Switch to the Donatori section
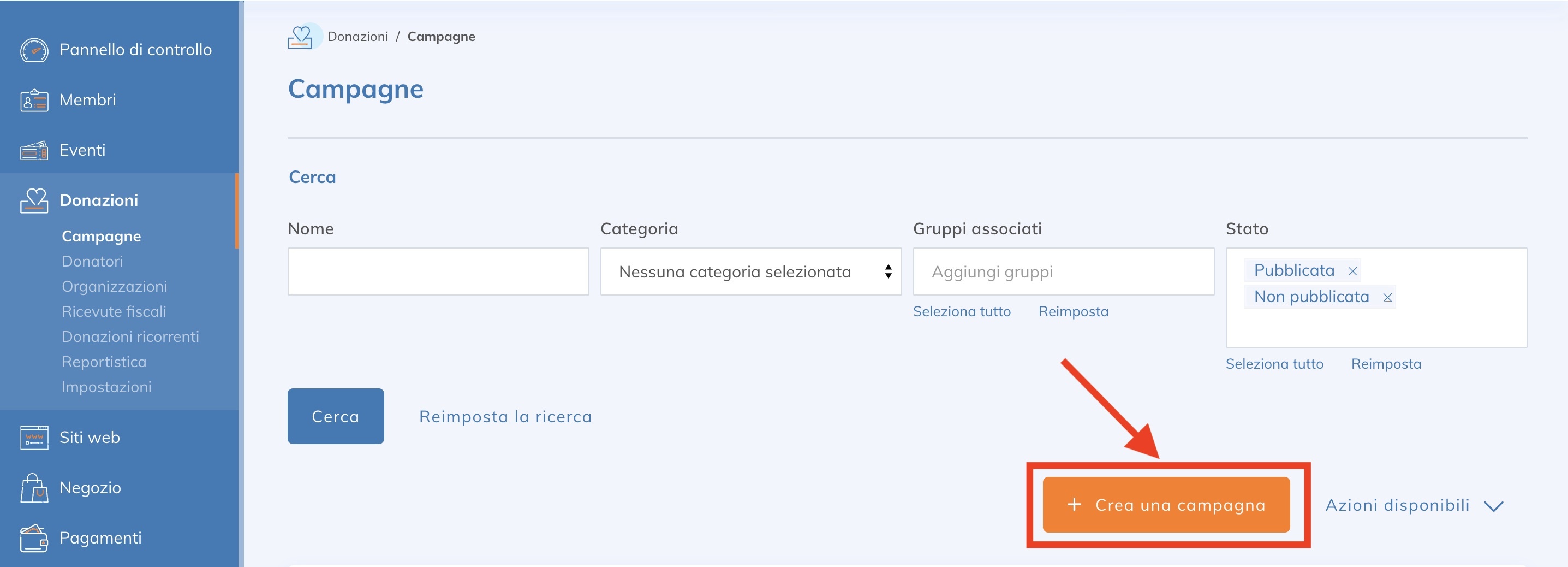 click(x=92, y=261)
